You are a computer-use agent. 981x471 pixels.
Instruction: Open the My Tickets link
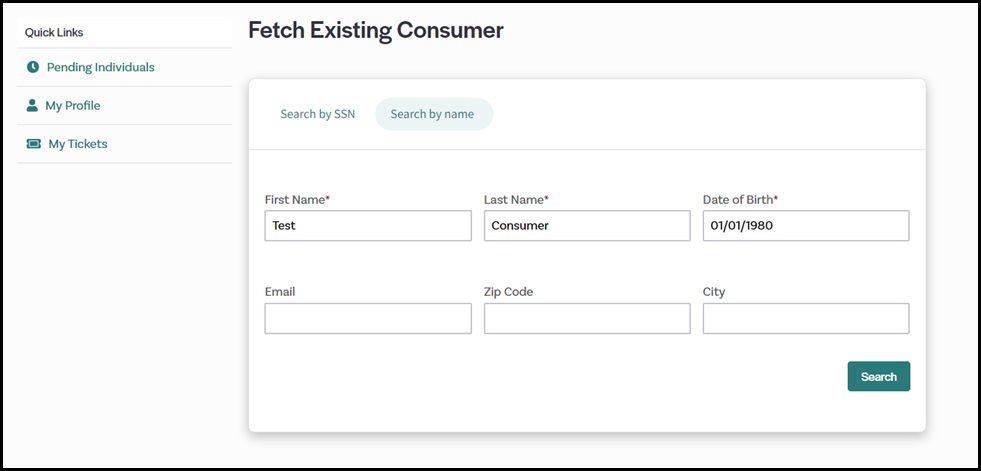[x=77, y=144]
